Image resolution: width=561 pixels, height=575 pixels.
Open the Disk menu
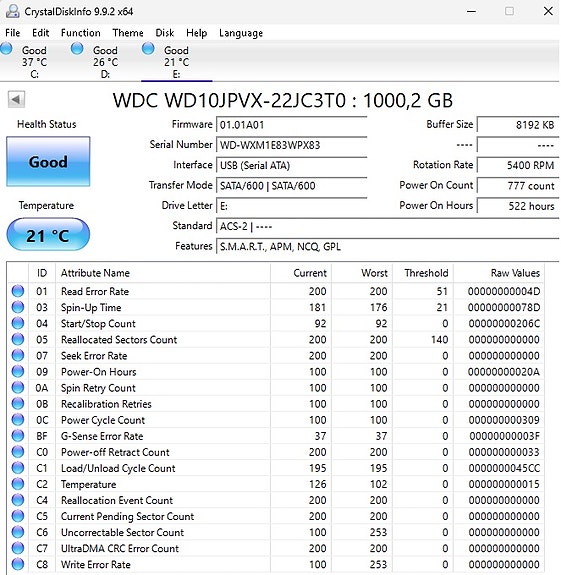165,33
